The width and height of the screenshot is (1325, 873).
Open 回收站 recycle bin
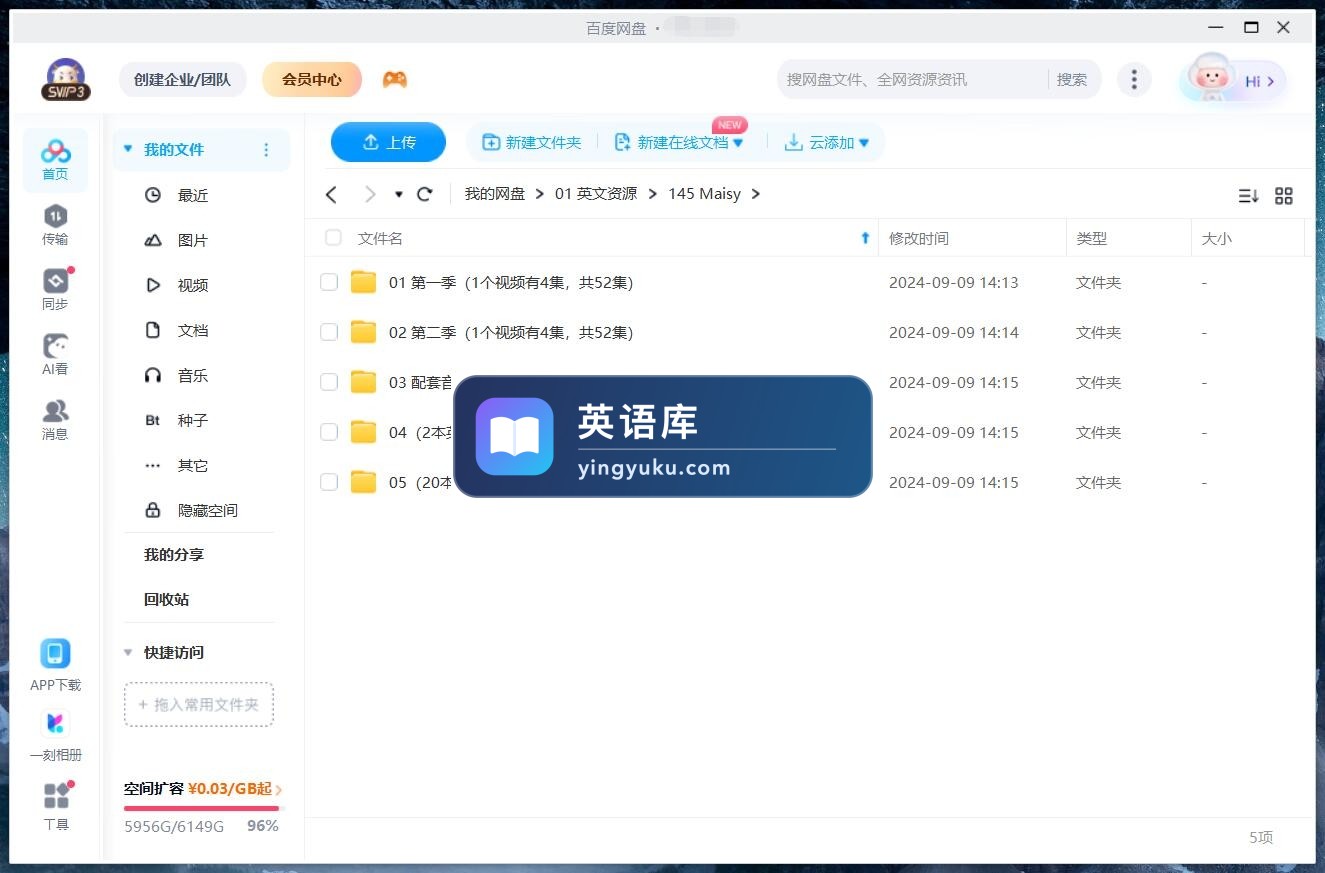166,599
